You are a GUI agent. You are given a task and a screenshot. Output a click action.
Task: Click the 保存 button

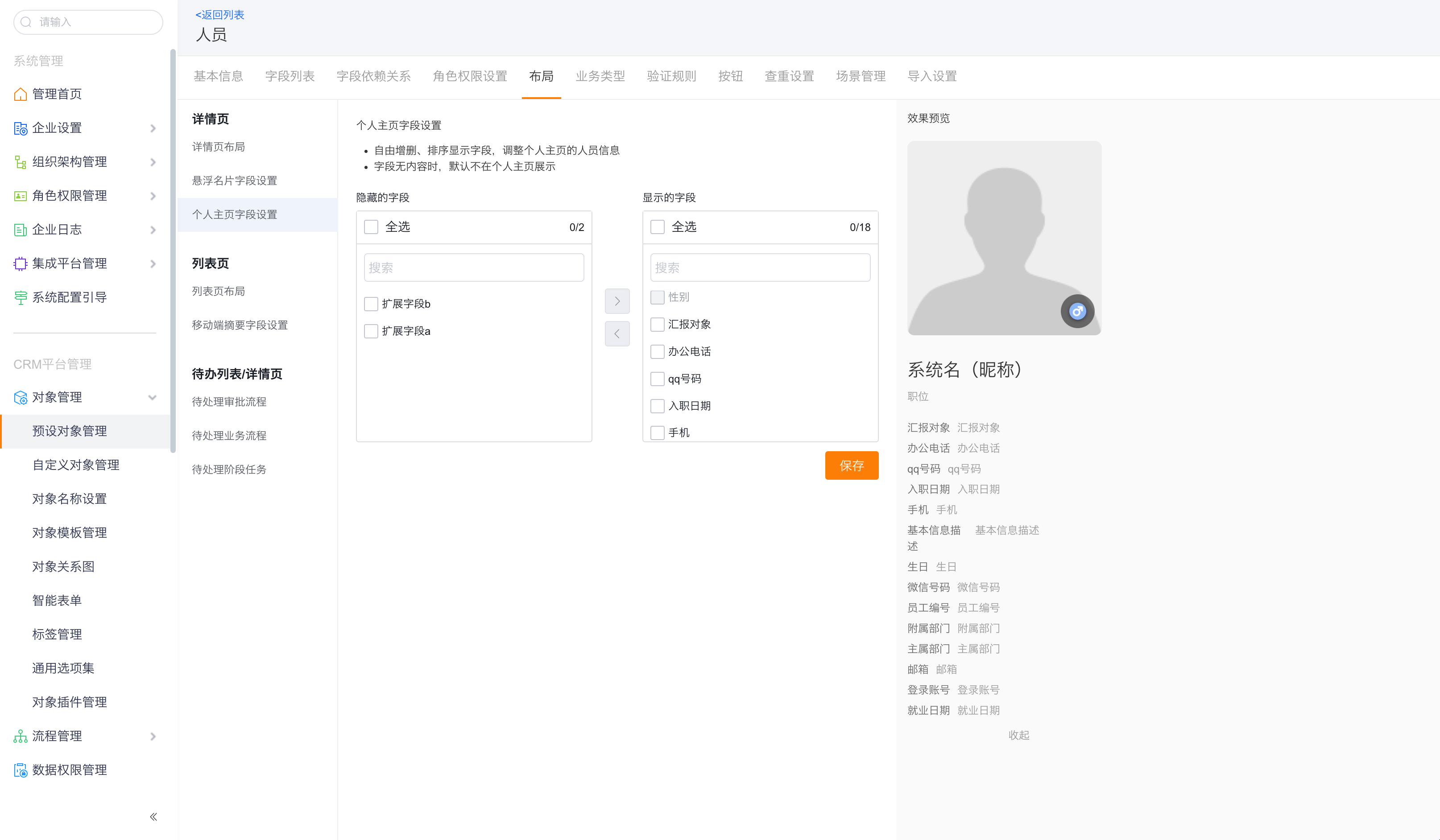852,465
